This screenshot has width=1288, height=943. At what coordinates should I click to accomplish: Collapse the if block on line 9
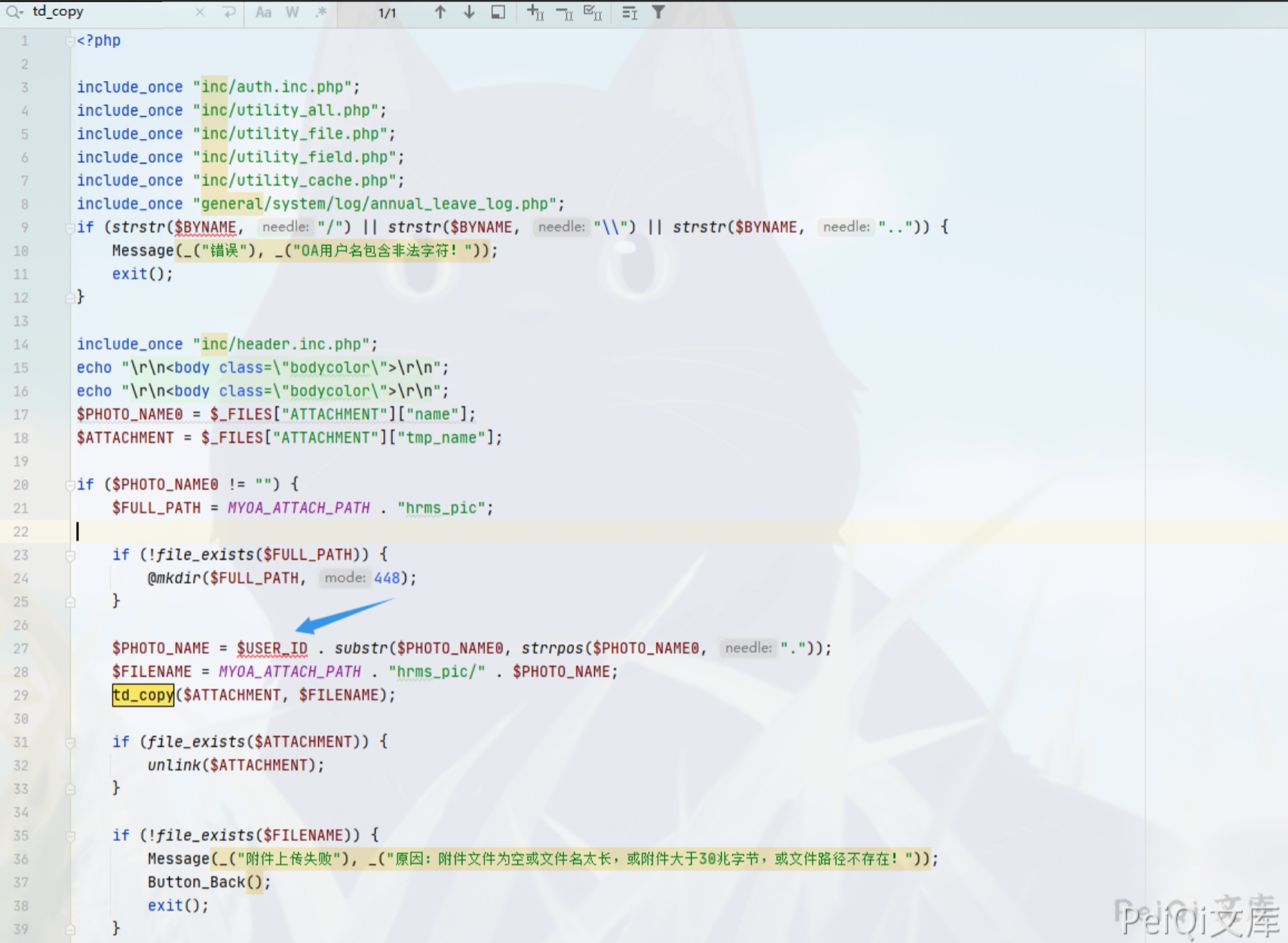click(x=70, y=227)
